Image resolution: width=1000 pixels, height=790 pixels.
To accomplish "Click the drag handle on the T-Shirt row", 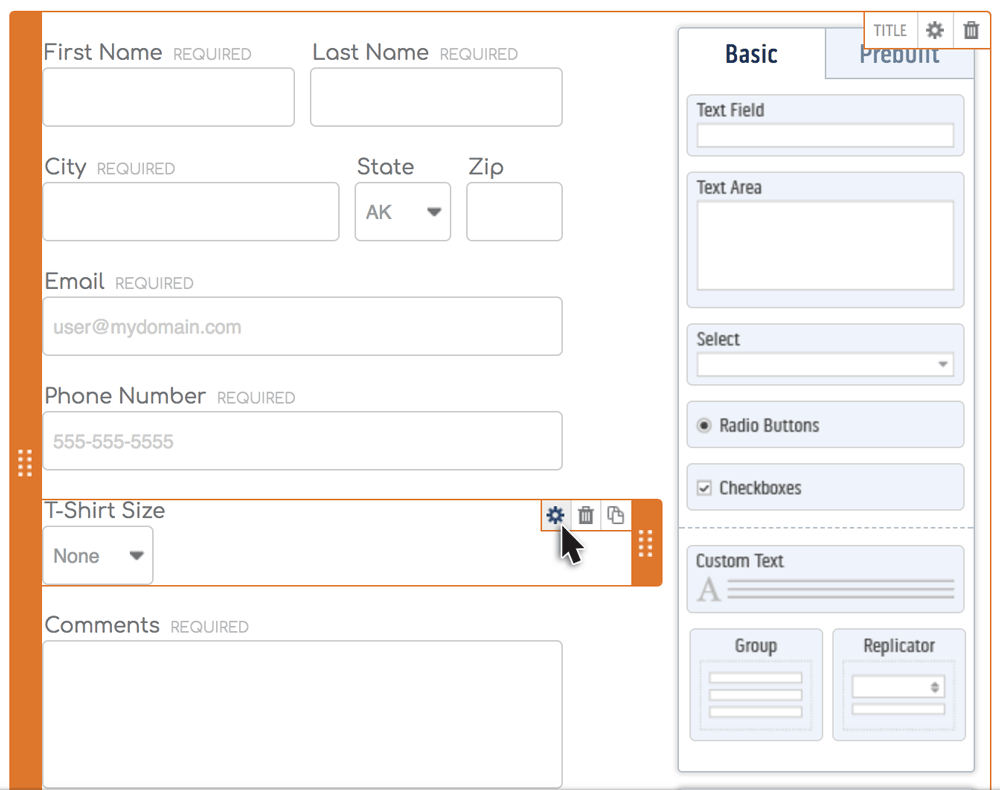I will [646, 543].
